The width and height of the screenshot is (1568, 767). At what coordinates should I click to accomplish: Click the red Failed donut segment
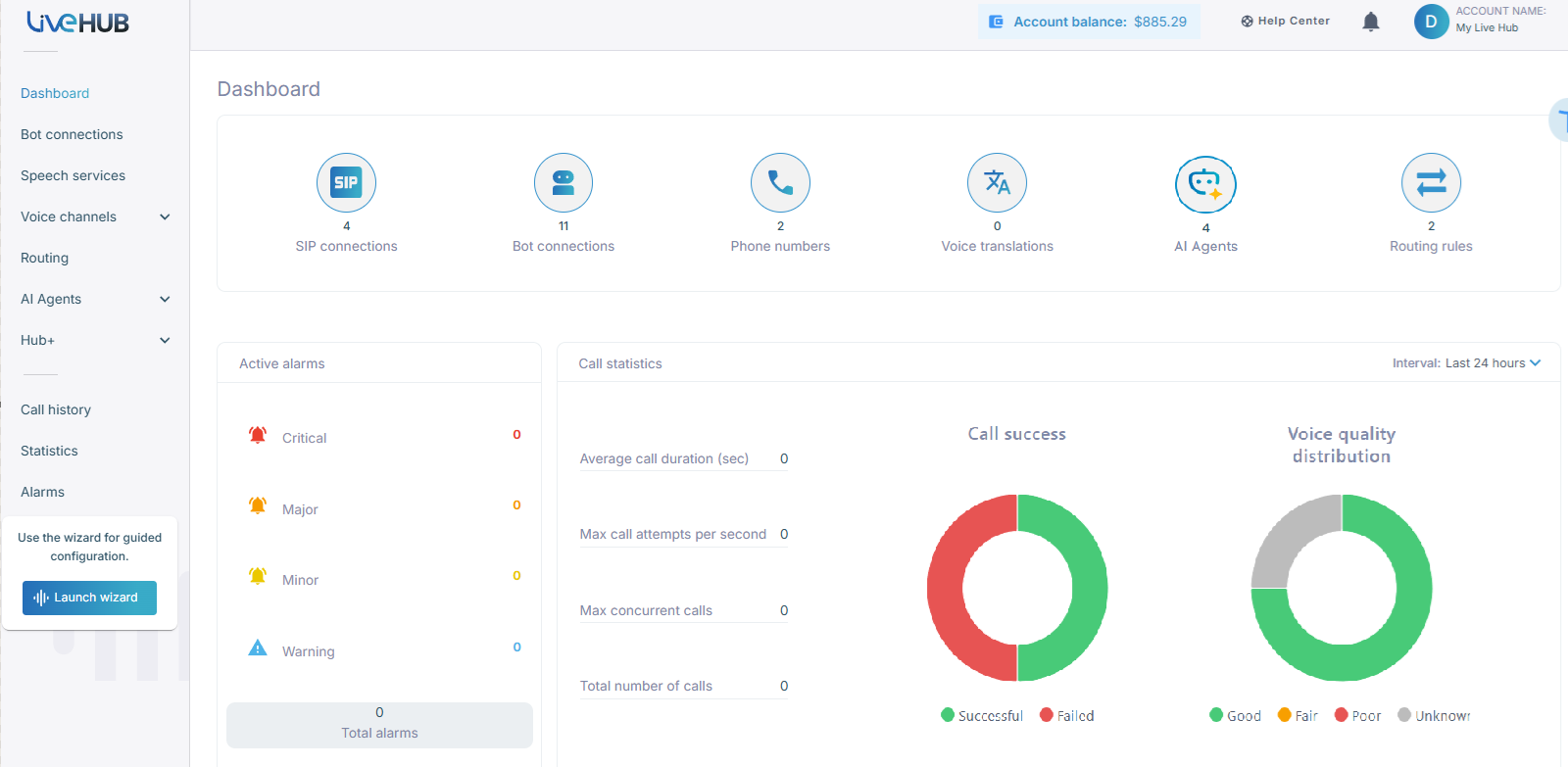tap(946, 588)
